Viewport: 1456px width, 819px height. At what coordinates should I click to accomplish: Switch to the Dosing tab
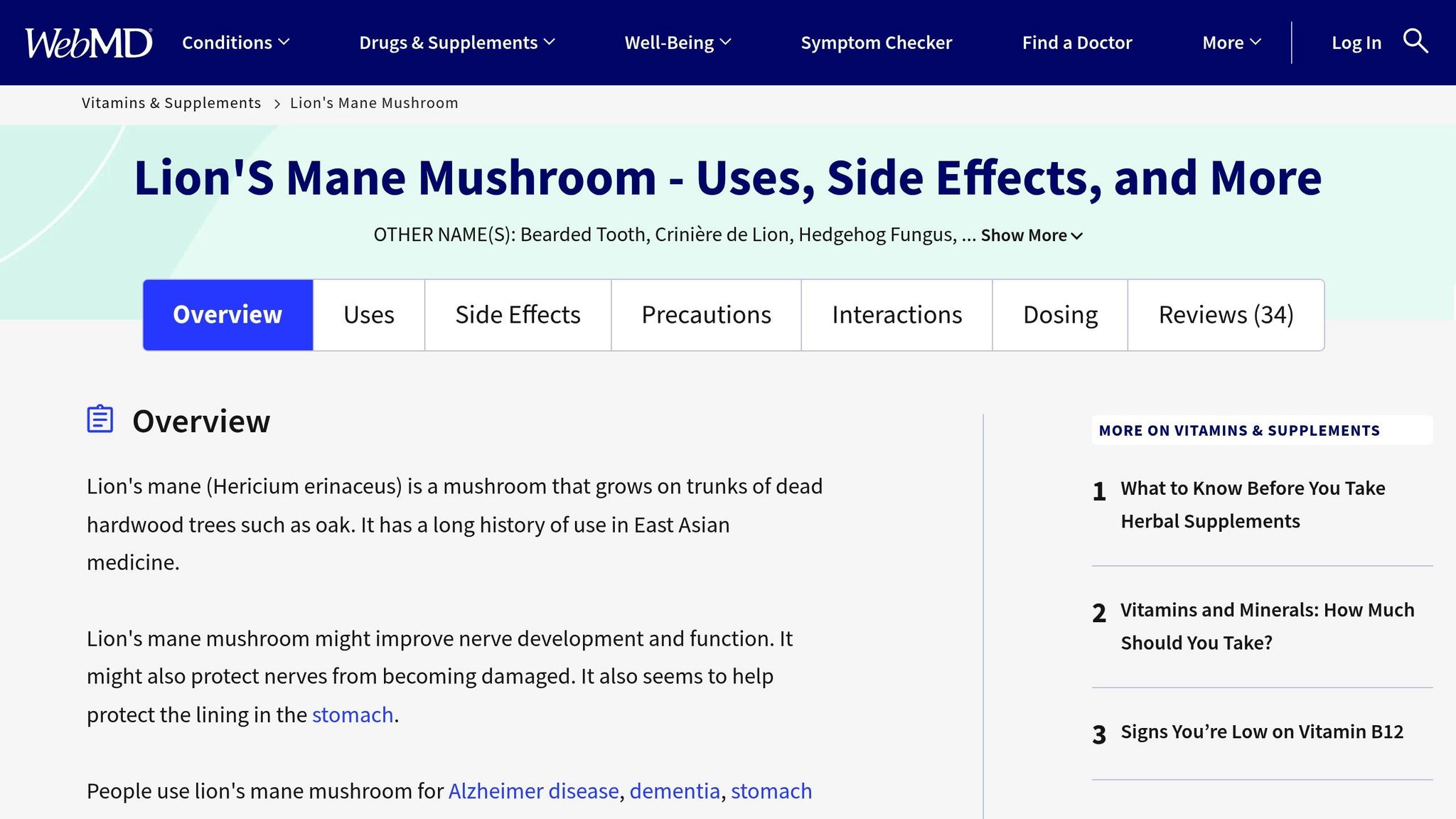(1060, 315)
